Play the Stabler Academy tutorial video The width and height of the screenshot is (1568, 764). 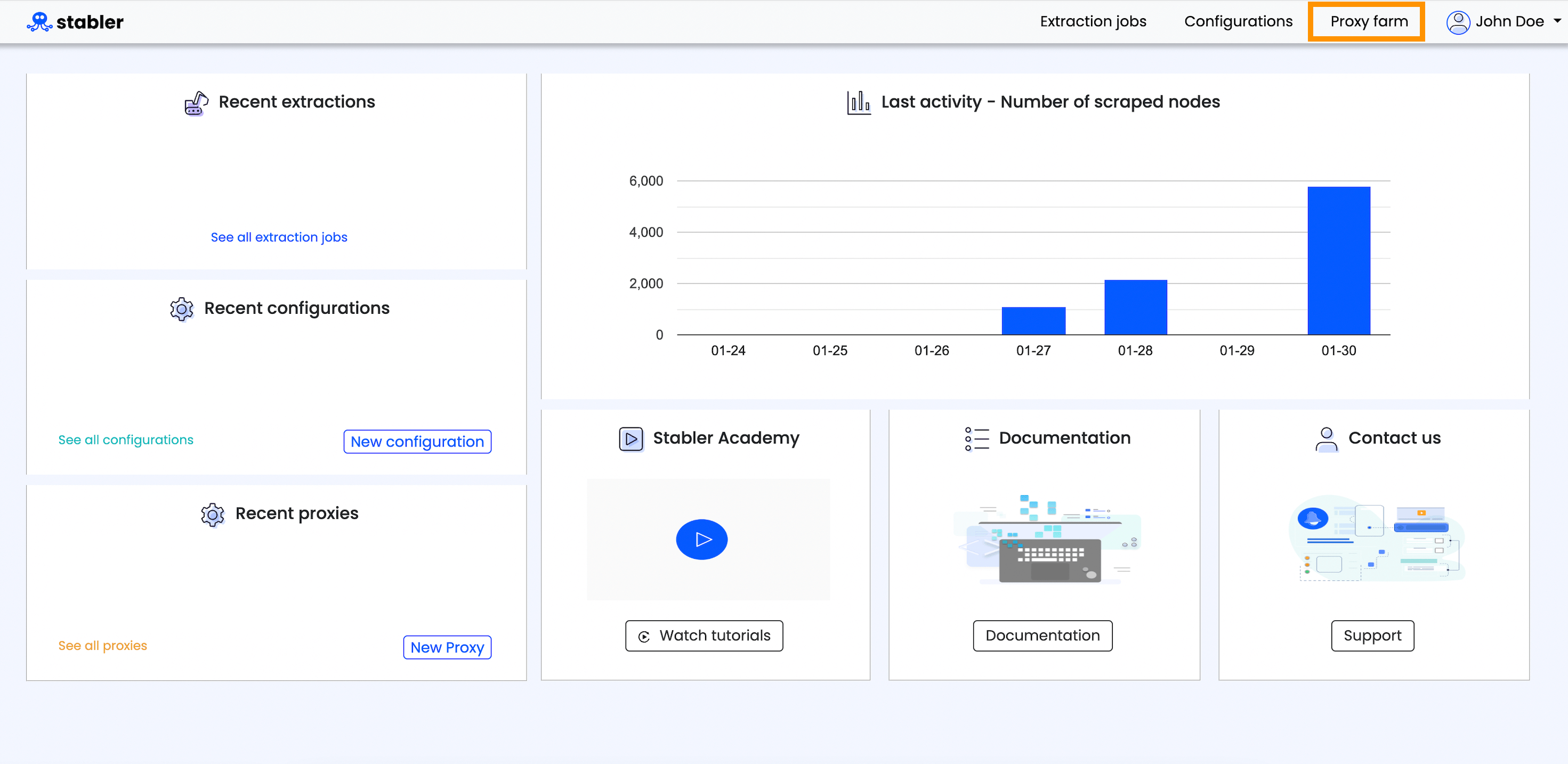[702, 539]
